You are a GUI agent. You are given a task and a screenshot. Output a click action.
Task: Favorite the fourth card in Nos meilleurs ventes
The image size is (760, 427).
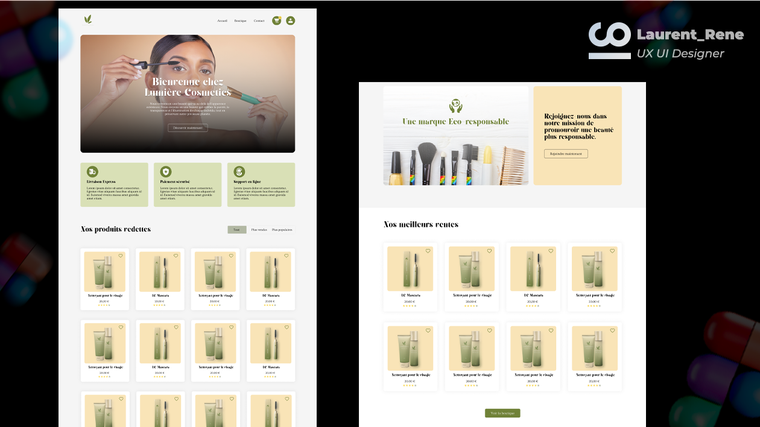coord(612,251)
